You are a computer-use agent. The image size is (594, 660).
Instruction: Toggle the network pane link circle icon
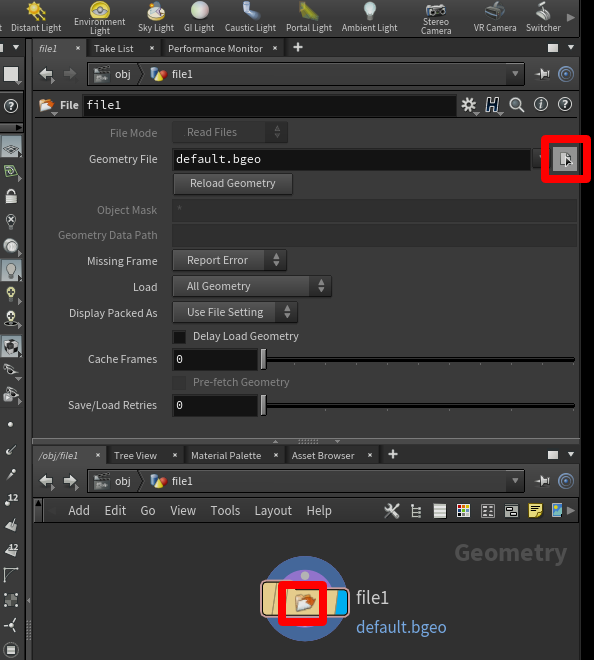(x=566, y=481)
